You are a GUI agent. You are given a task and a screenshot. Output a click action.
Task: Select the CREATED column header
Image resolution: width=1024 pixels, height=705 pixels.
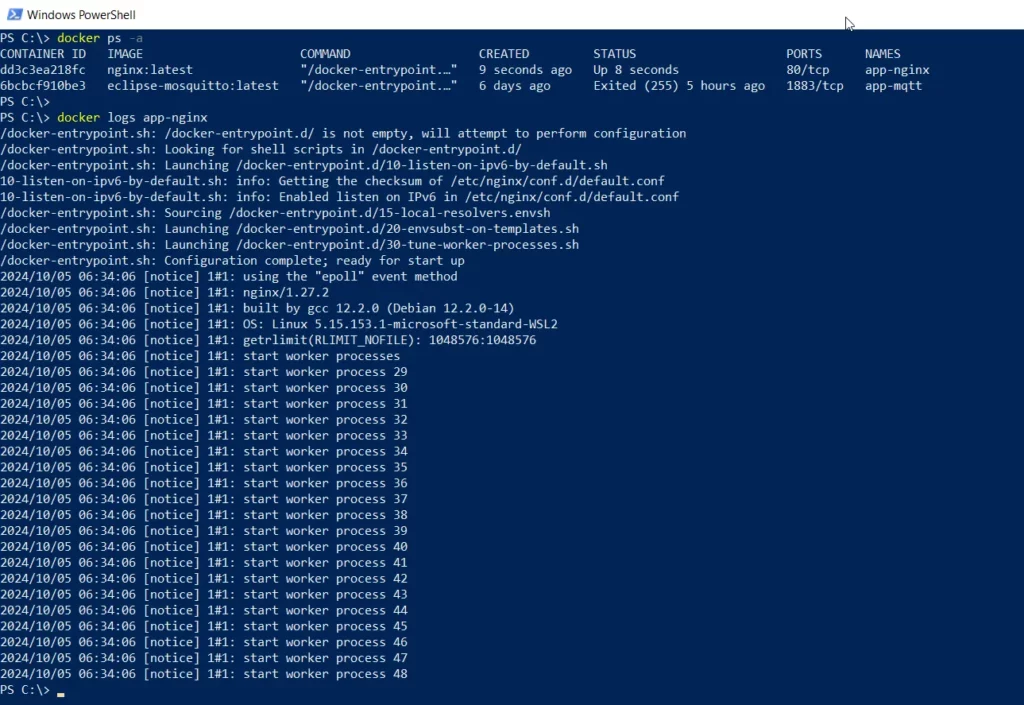coord(504,54)
